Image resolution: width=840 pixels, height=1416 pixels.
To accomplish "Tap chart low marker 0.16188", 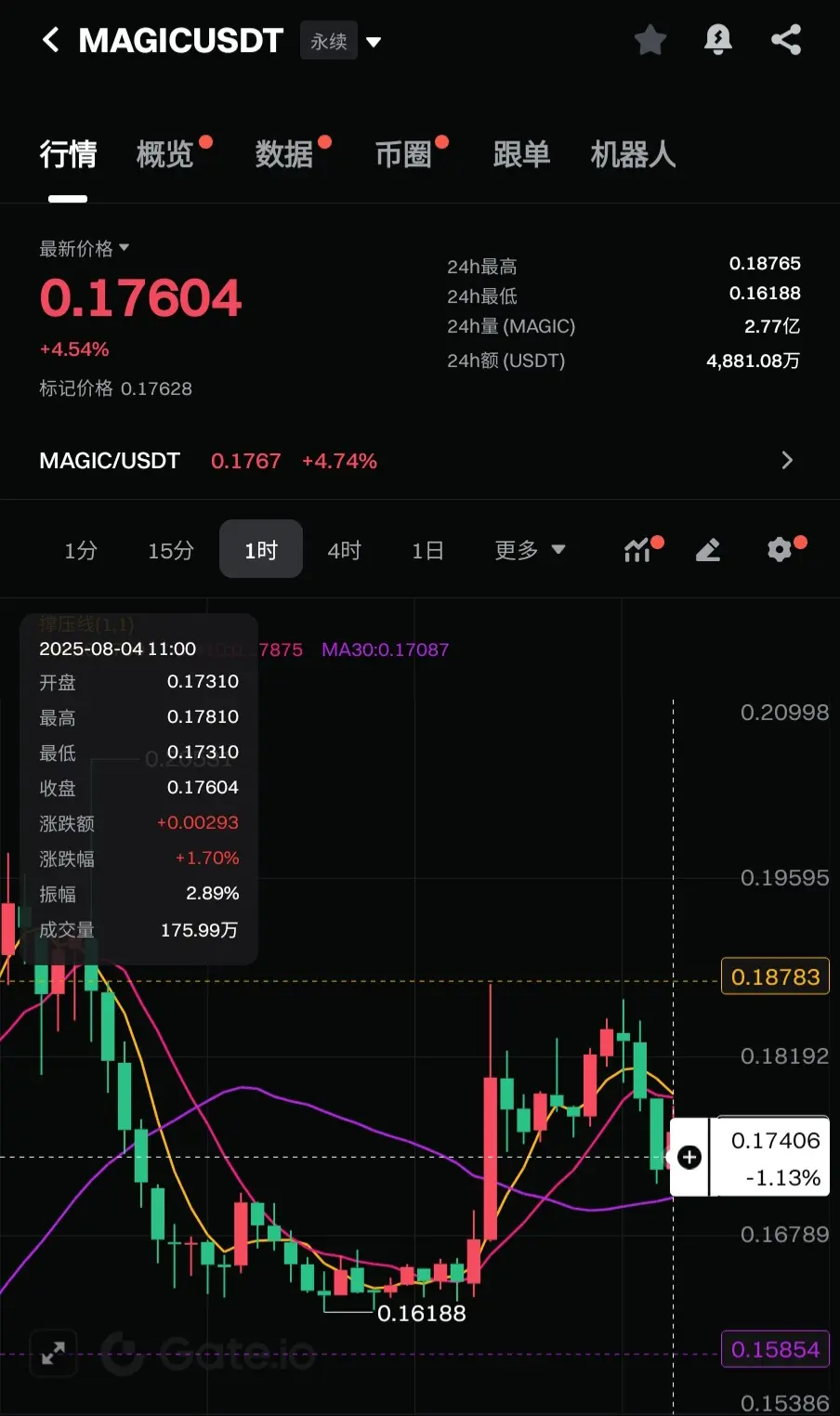I will click(422, 1313).
